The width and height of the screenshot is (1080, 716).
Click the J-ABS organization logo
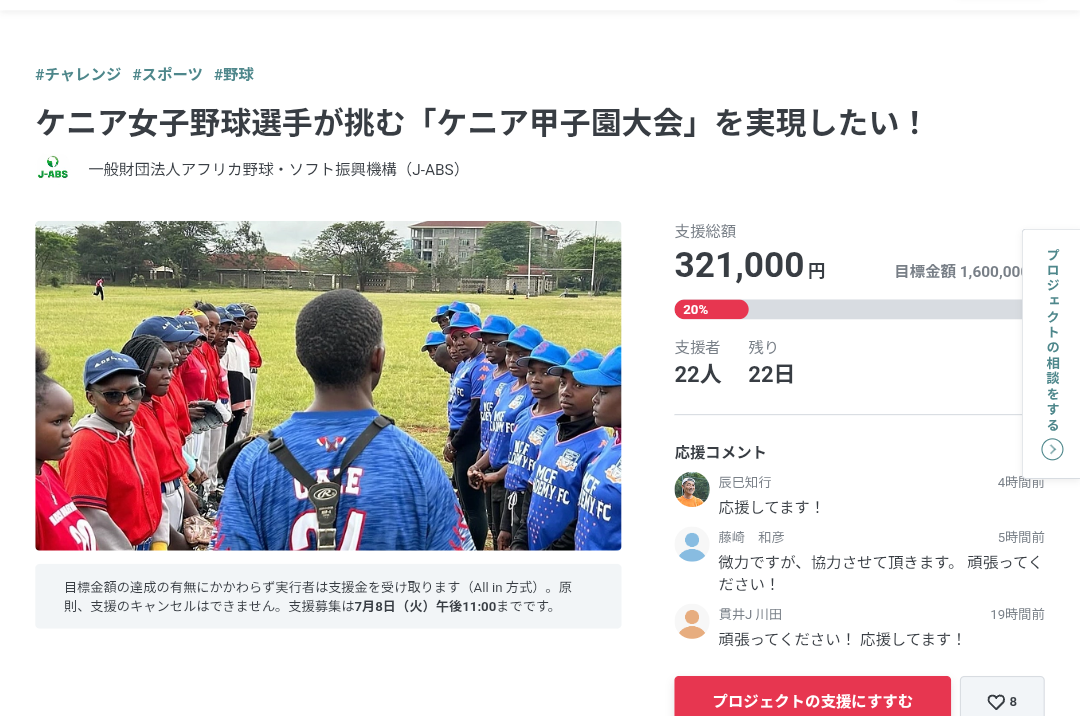(53, 169)
